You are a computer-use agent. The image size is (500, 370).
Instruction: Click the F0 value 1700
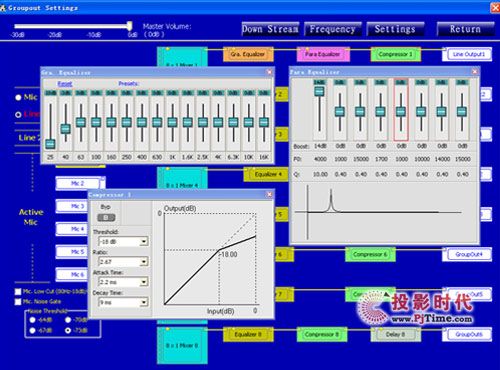pyautogui.click(x=381, y=159)
